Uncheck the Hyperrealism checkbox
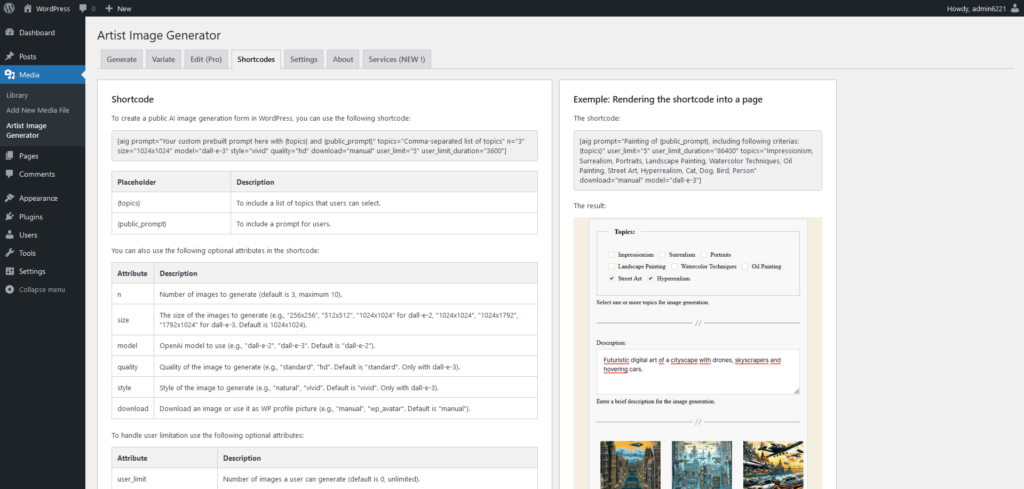 pyautogui.click(x=650, y=278)
